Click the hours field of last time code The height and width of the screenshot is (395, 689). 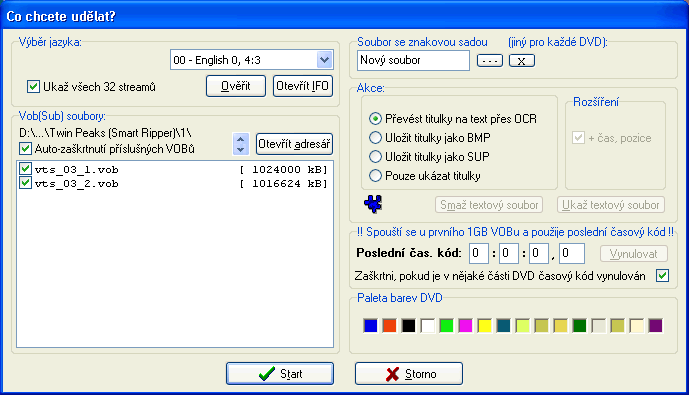[479, 254]
